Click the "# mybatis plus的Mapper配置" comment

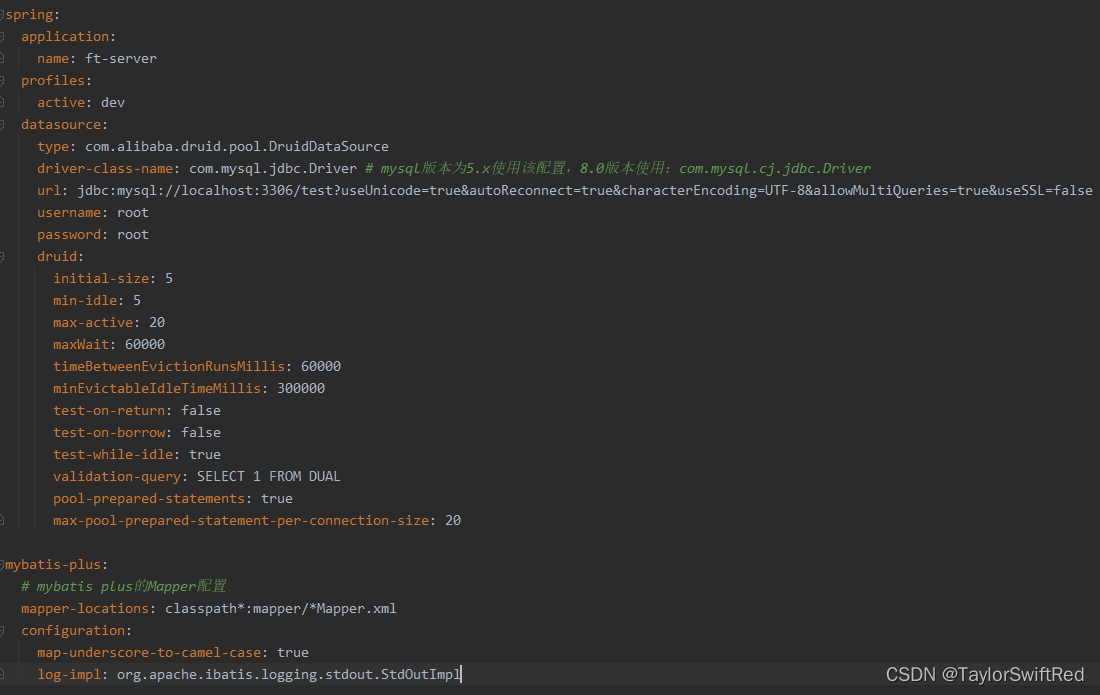pyautogui.click(x=123, y=586)
